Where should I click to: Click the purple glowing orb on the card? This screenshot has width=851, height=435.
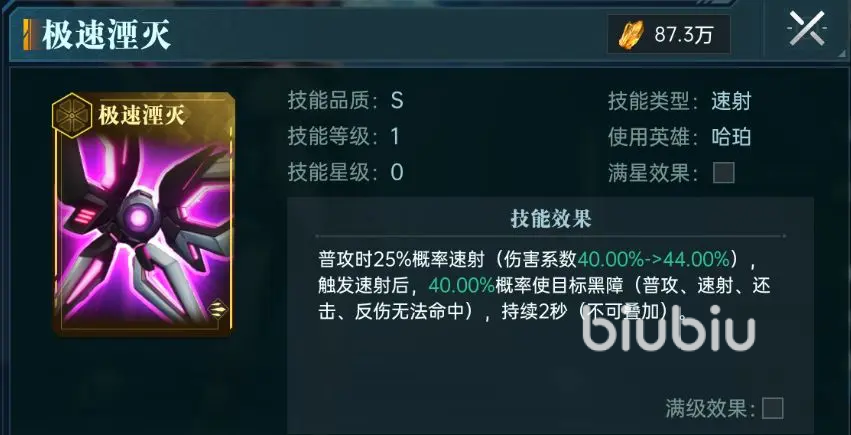pos(138,218)
